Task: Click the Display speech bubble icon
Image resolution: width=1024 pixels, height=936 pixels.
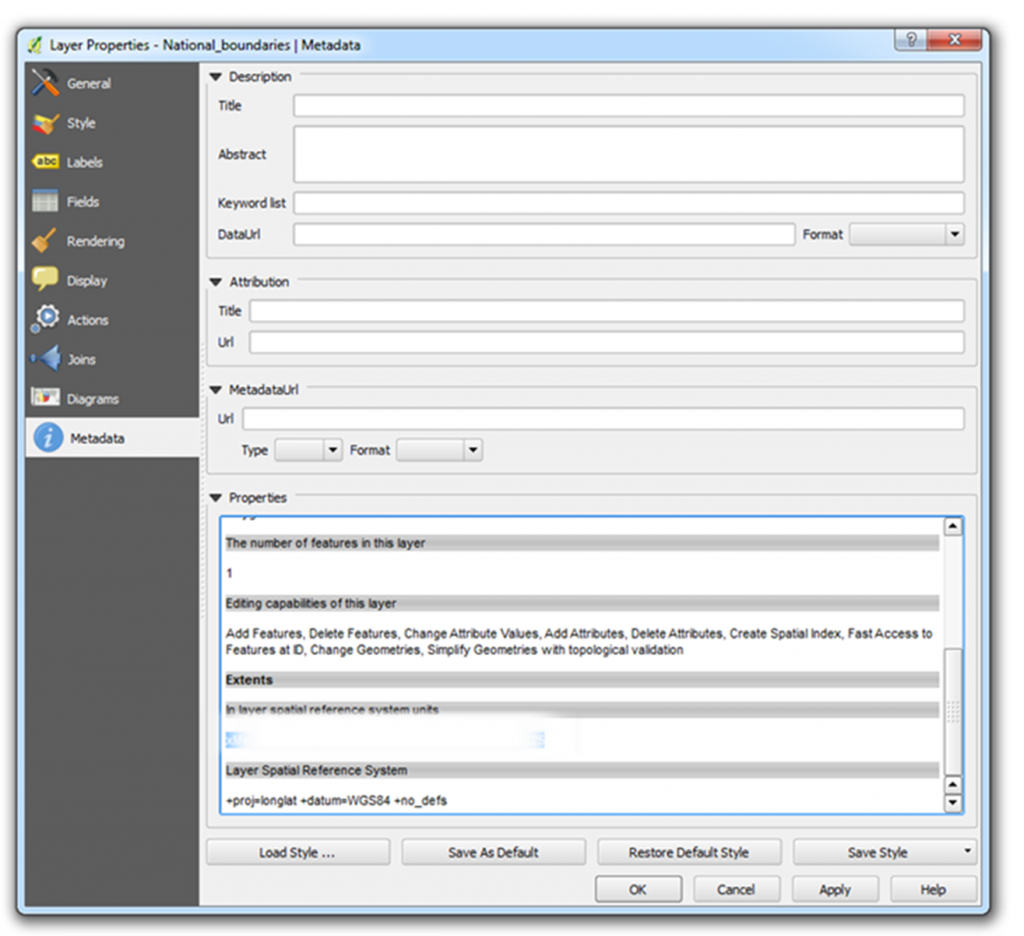Action: (x=45, y=279)
